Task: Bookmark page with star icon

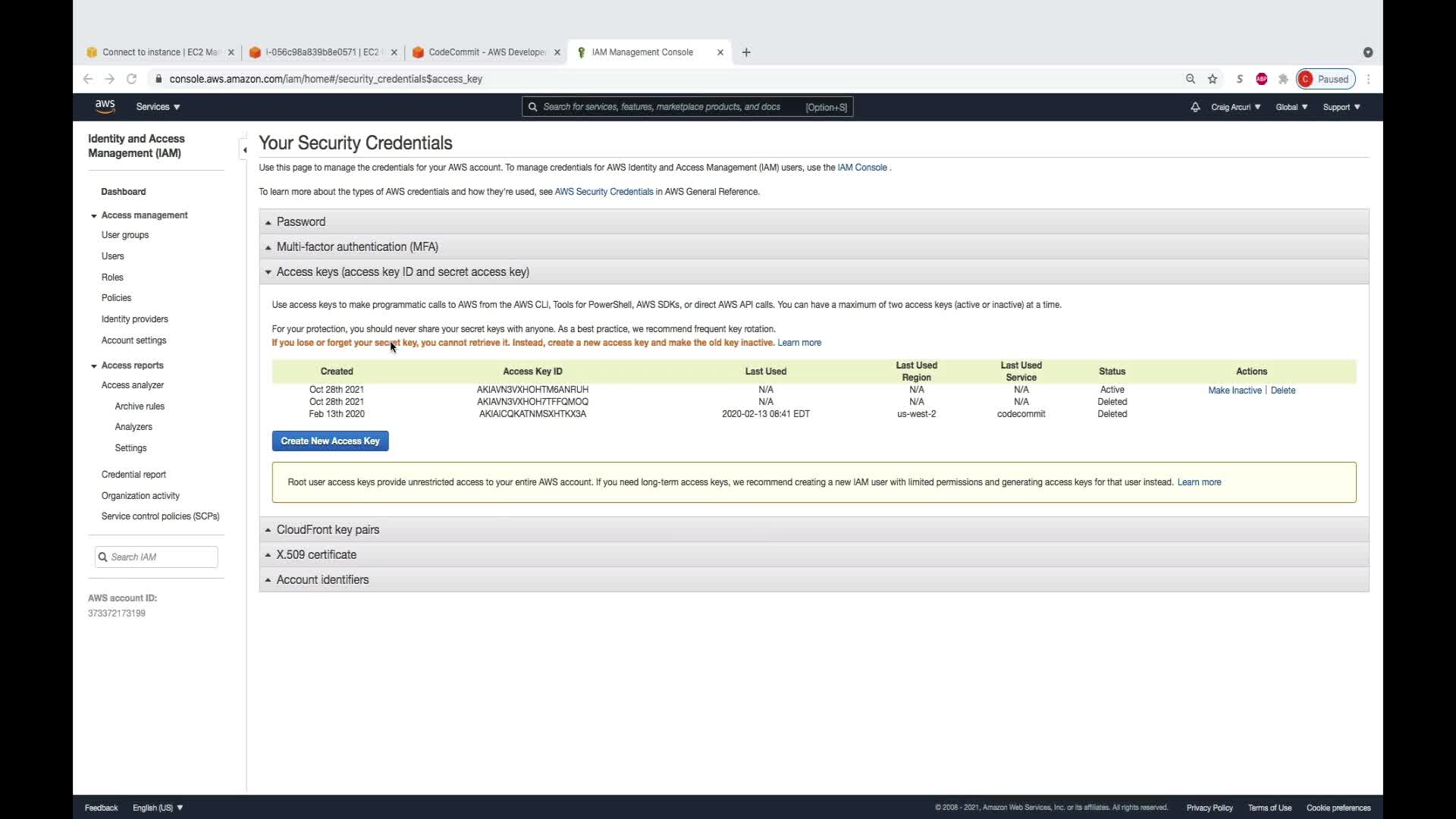Action: 1213,79
